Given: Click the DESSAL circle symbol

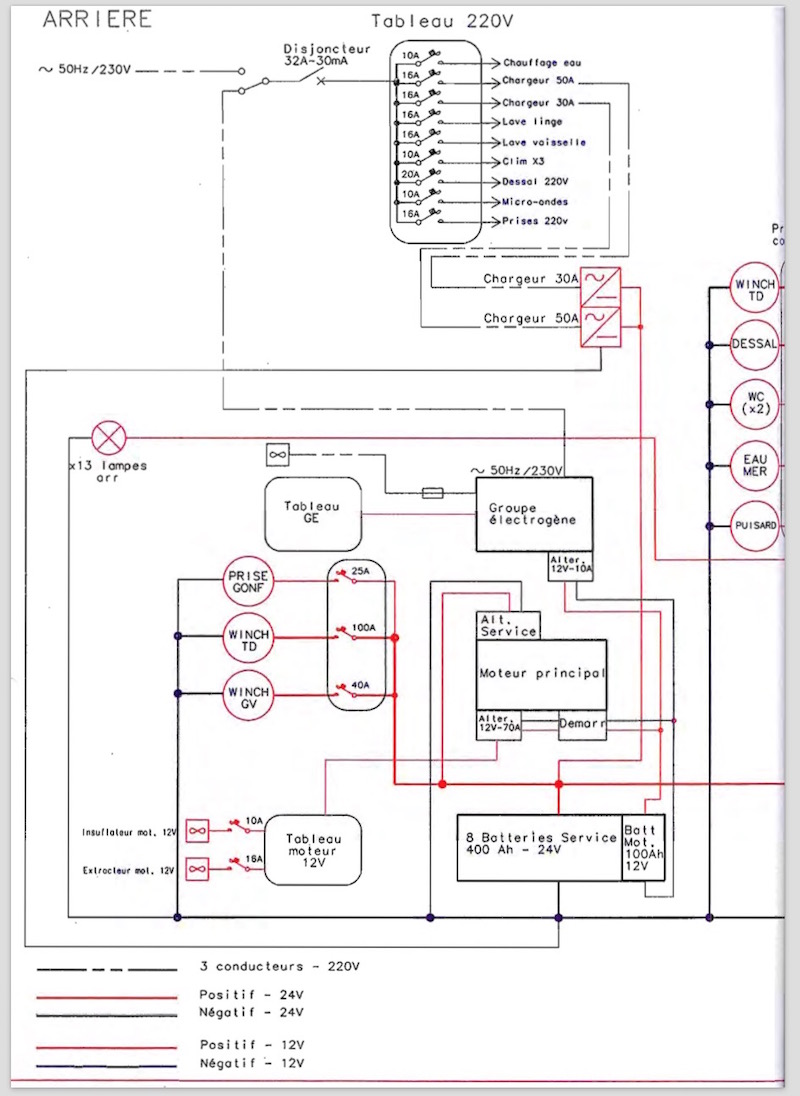Looking at the screenshot, I should tap(754, 344).
